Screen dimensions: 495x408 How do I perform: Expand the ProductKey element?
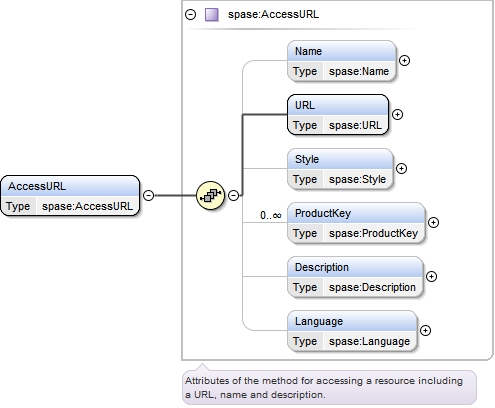433,223
